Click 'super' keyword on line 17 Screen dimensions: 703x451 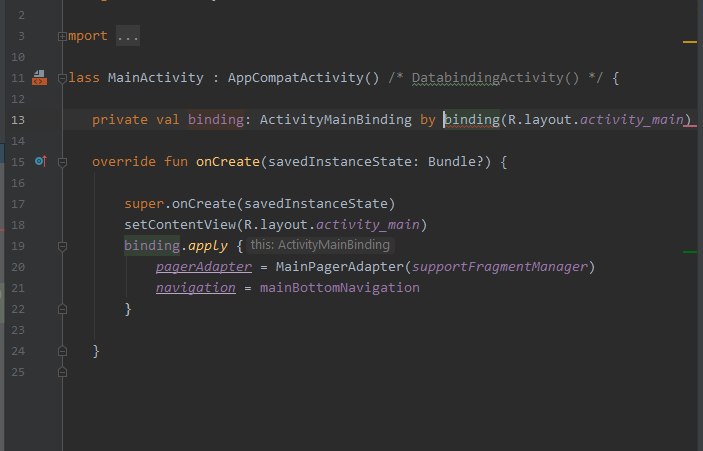coord(144,204)
